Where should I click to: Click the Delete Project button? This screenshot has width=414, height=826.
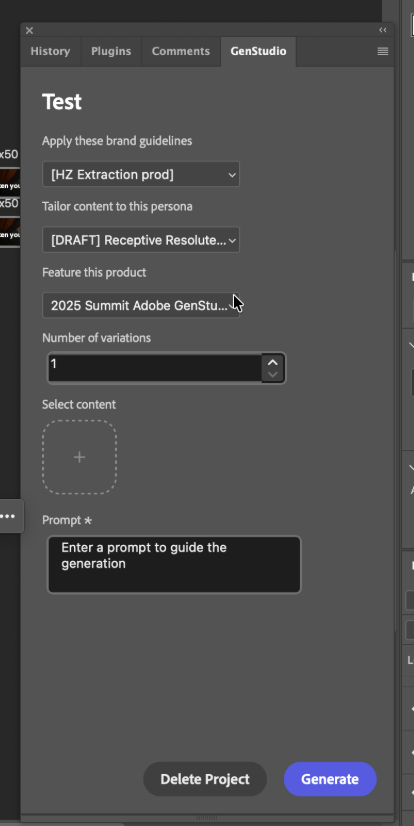tap(205, 779)
